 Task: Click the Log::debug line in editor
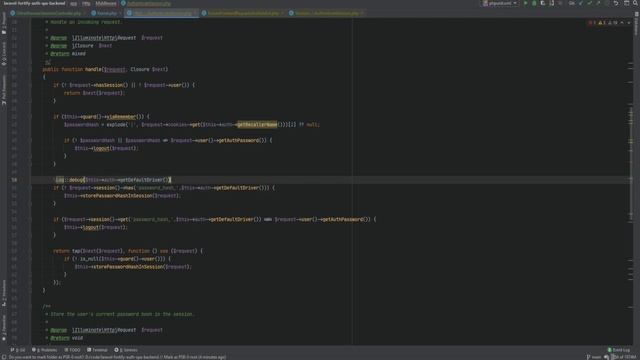click(x=113, y=180)
